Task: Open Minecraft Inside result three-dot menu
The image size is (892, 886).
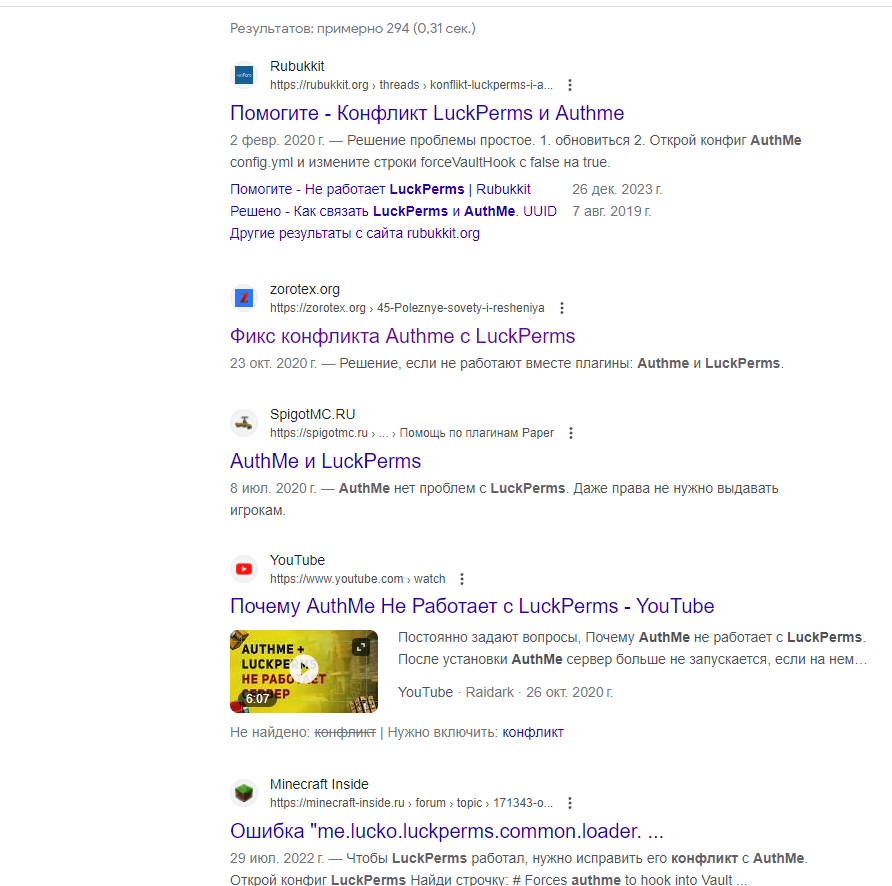Action: [569, 803]
